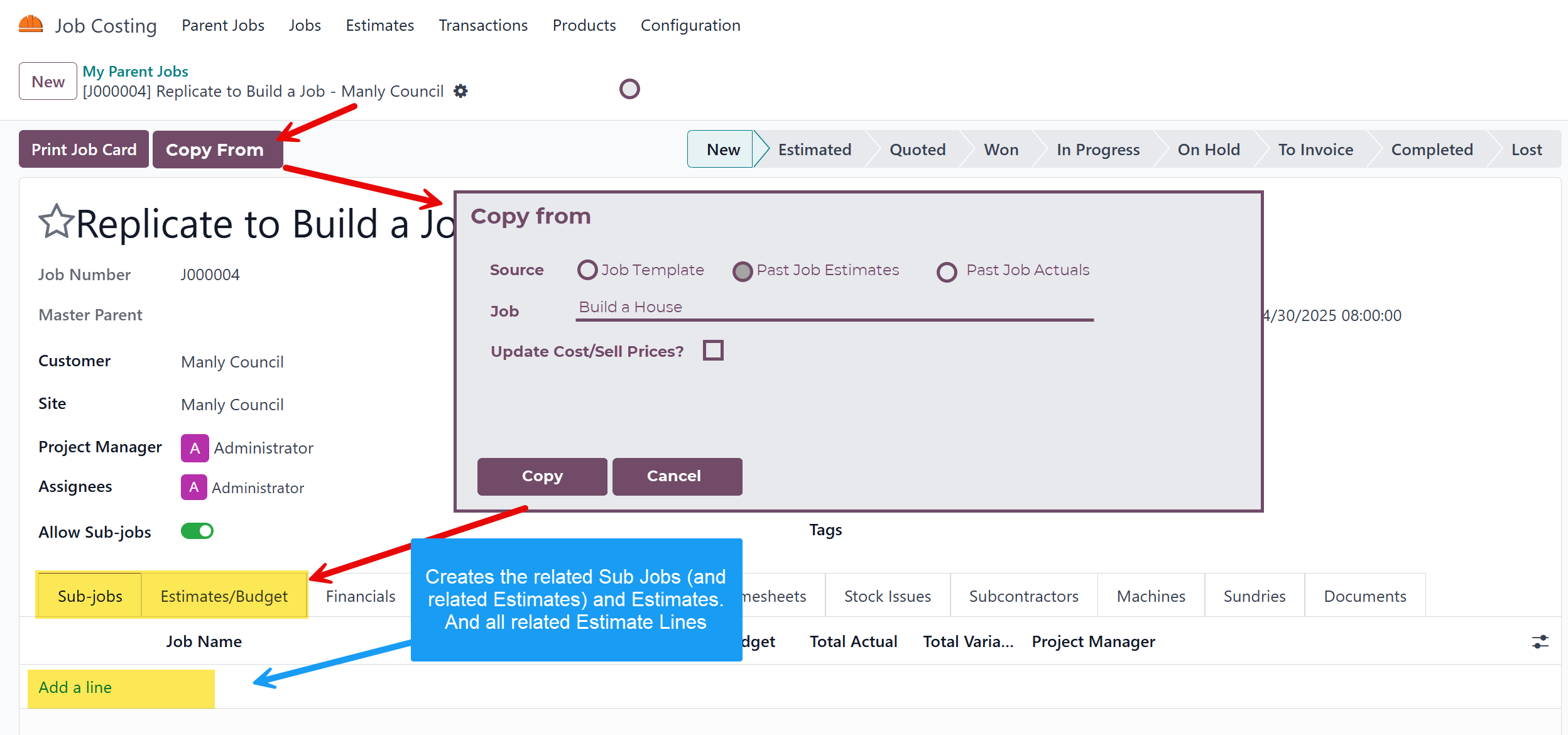Click Project Manager Administrator avatar

coord(195,448)
